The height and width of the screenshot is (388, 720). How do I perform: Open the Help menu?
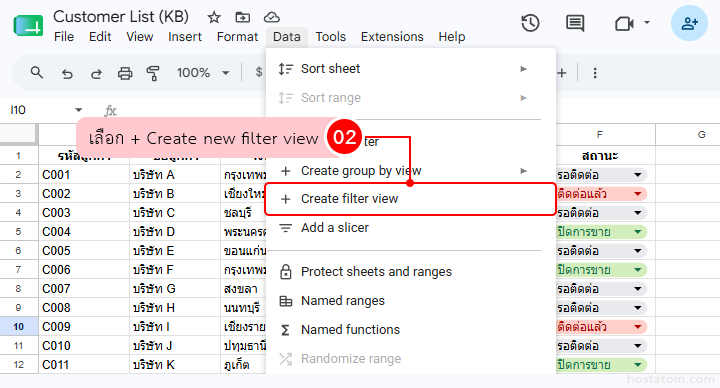[452, 37]
